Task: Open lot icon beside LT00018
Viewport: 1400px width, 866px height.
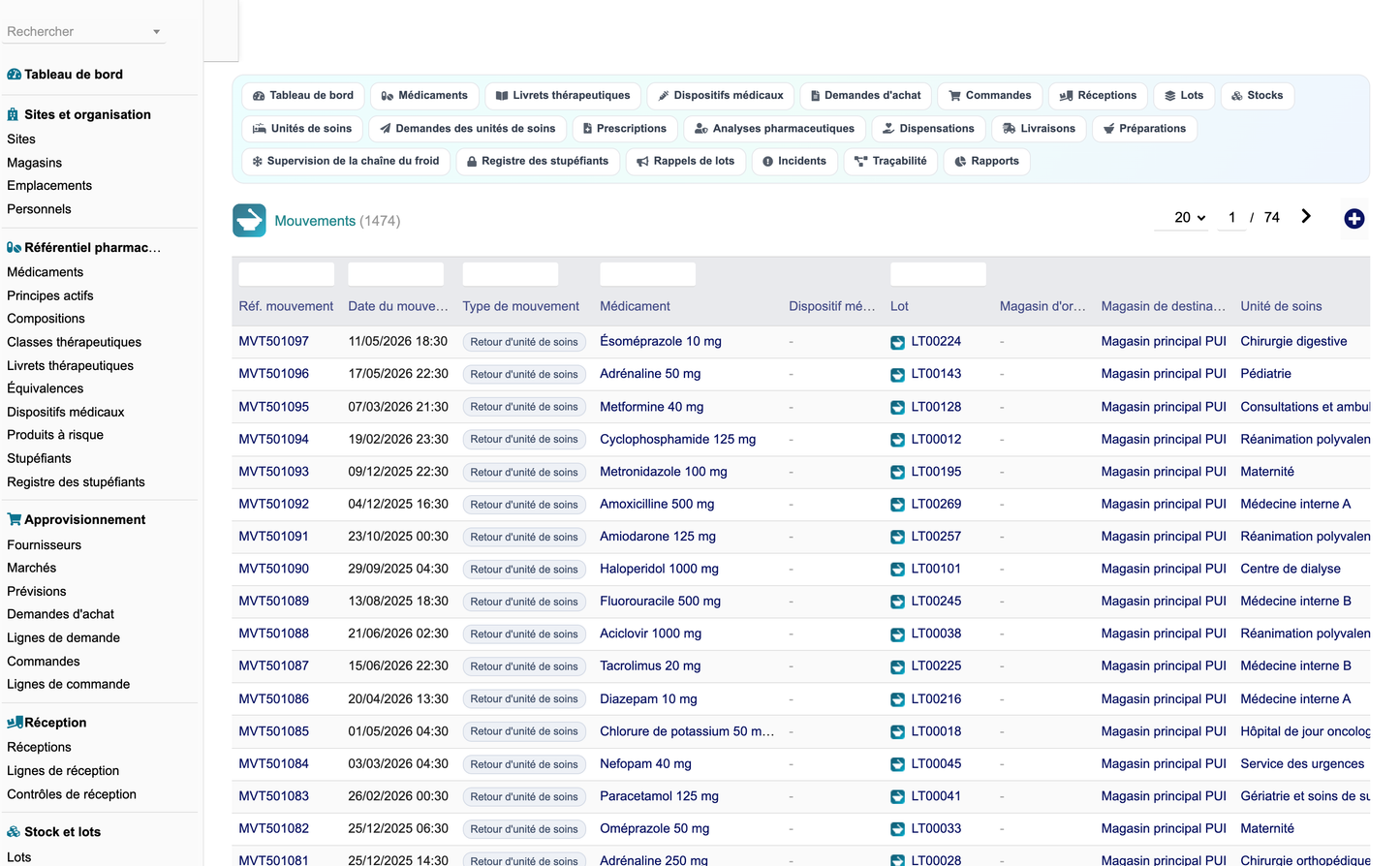Action: [x=898, y=732]
